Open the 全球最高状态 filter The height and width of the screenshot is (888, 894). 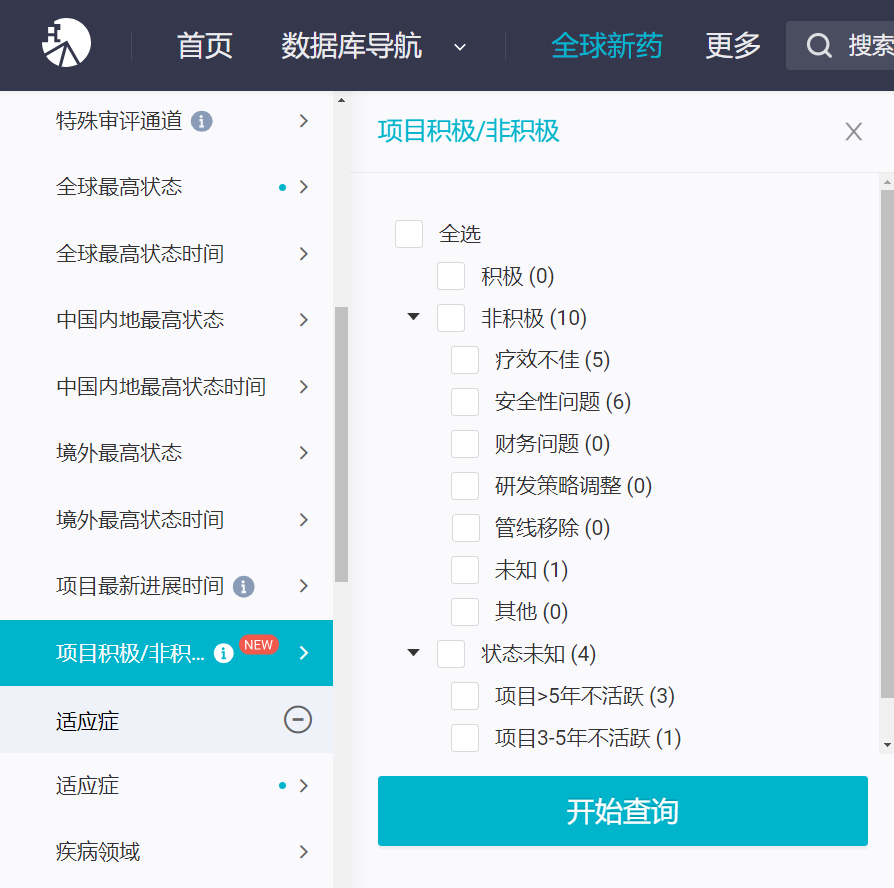166,187
